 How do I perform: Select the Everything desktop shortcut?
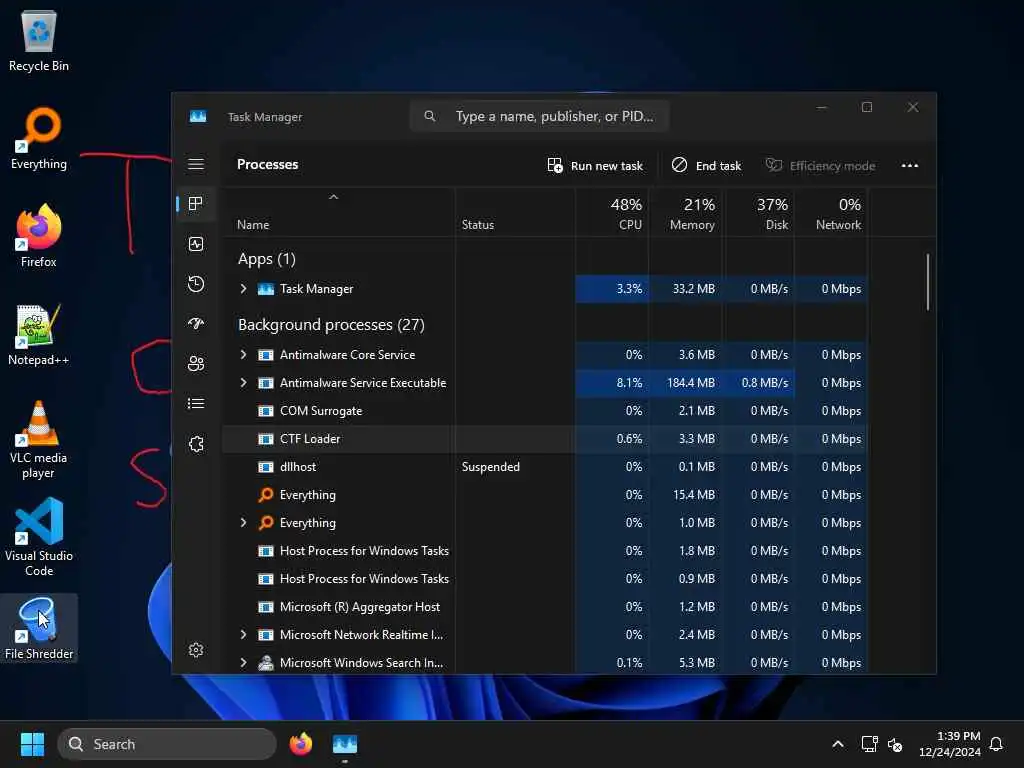click(39, 138)
